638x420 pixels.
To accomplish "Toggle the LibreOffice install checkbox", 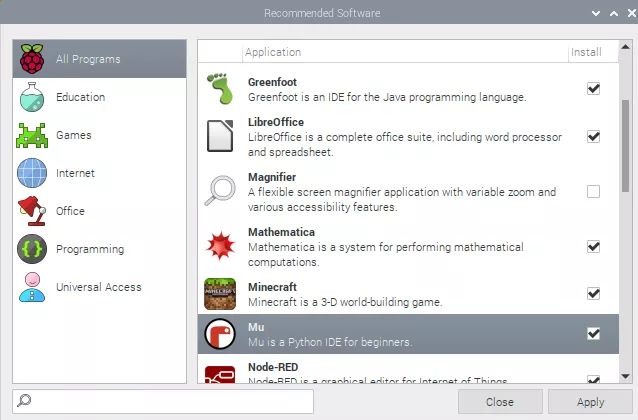I will 593,137.
